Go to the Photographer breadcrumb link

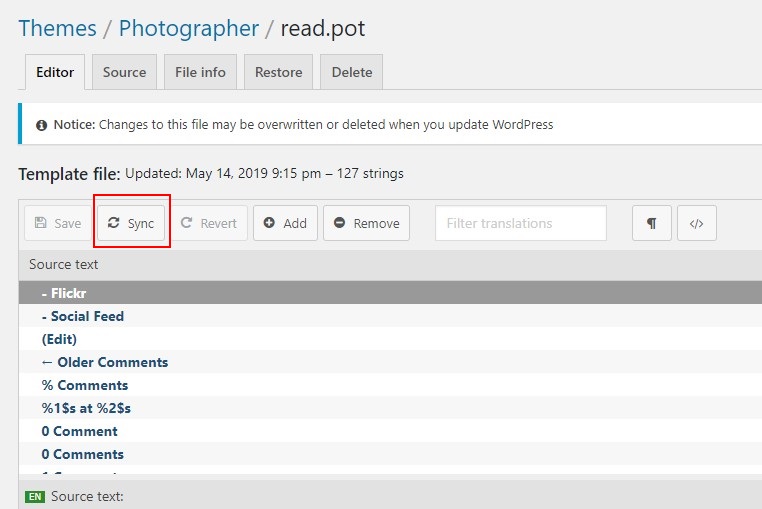click(189, 28)
